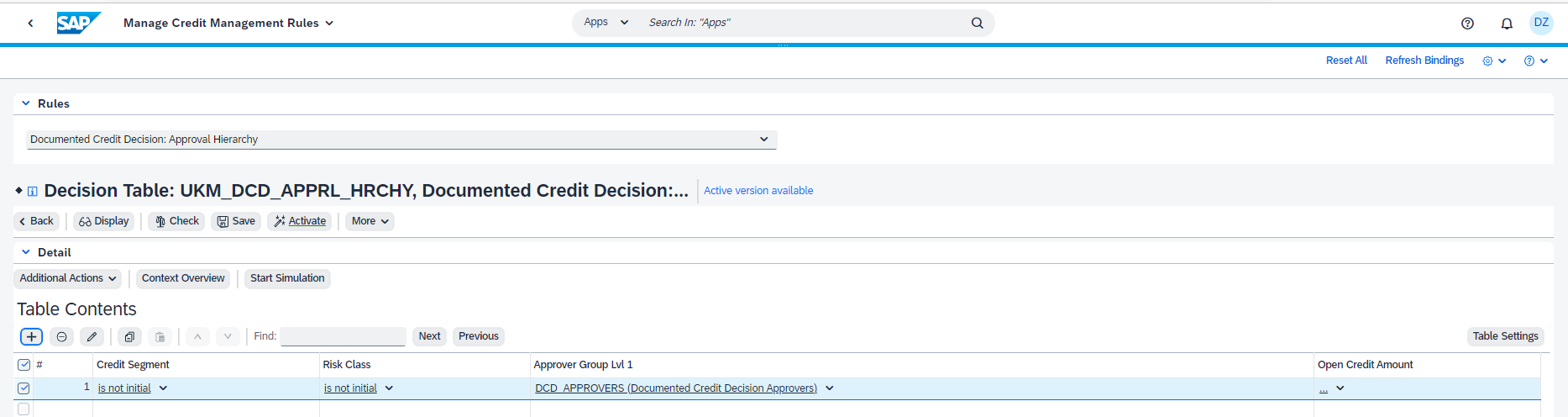Collapse the Detail section
The image size is (1568, 417).
coord(26,252)
